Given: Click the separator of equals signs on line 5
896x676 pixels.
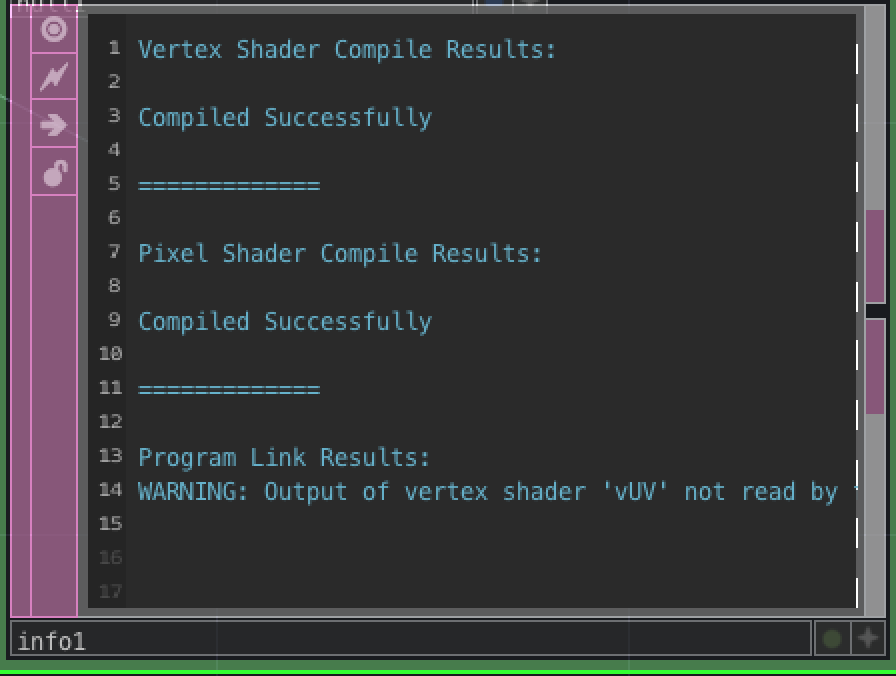Looking at the screenshot, I should click(229, 186).
